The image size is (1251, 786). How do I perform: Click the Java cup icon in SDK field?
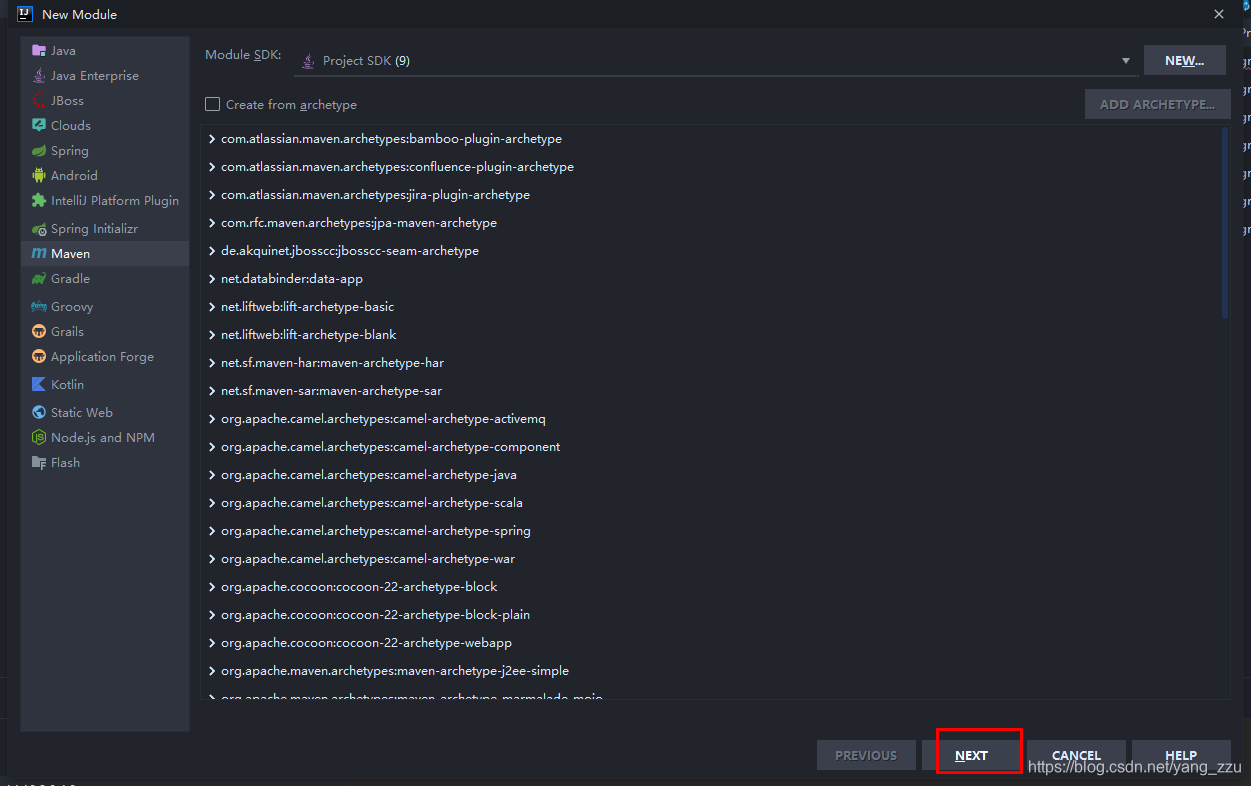309,61
